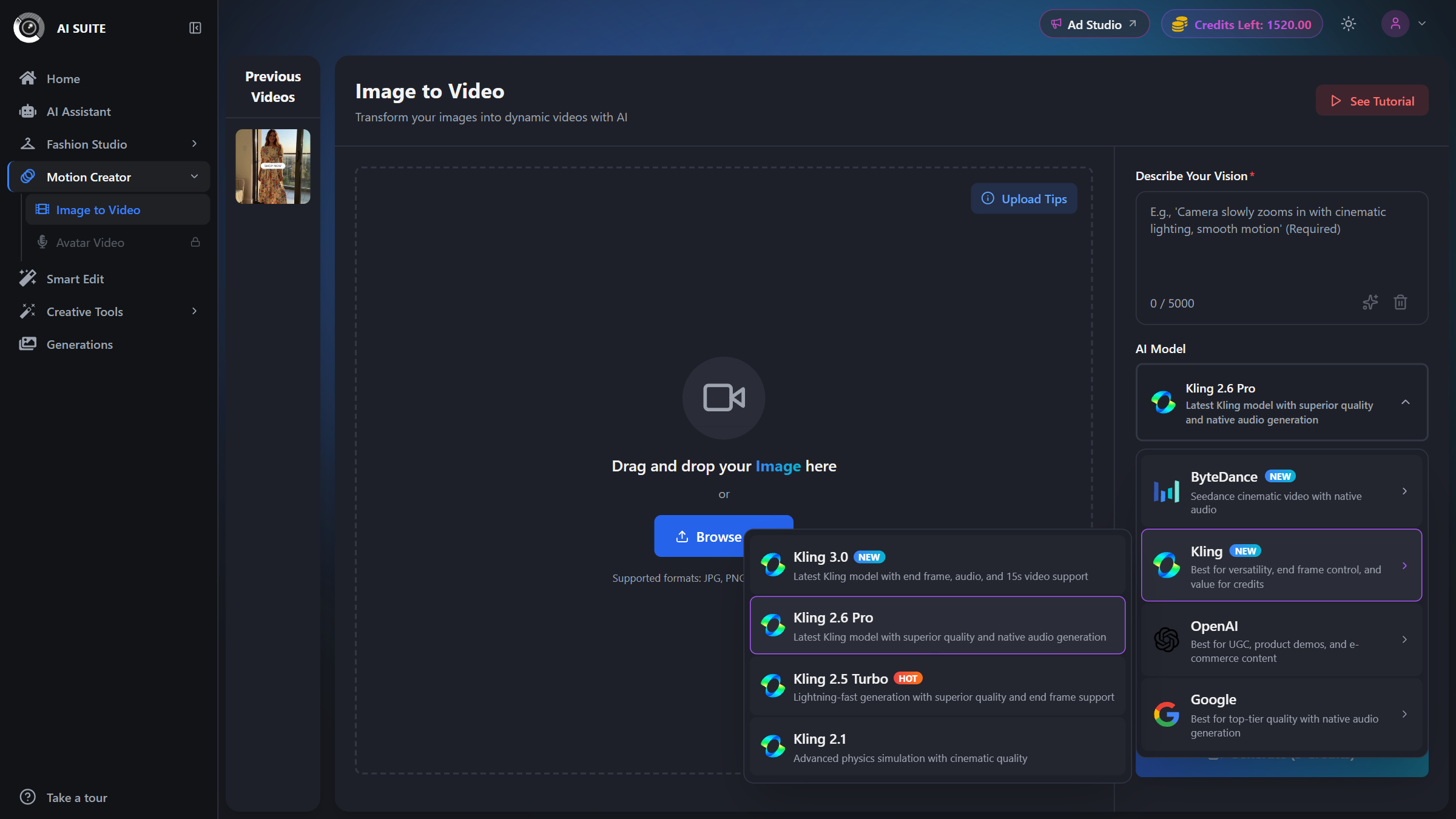This screenshot has height=819, width=1456.
Task: Click the trash icon to clear prompt
Action: pos(1401,302)
